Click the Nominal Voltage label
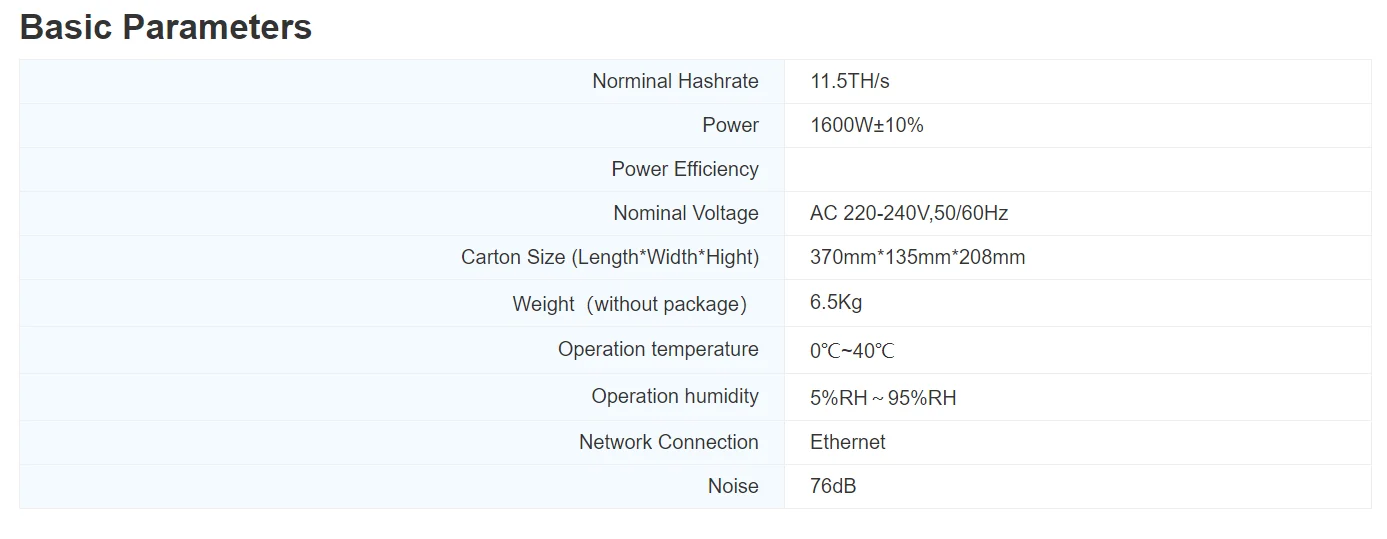 click(685, 213)
